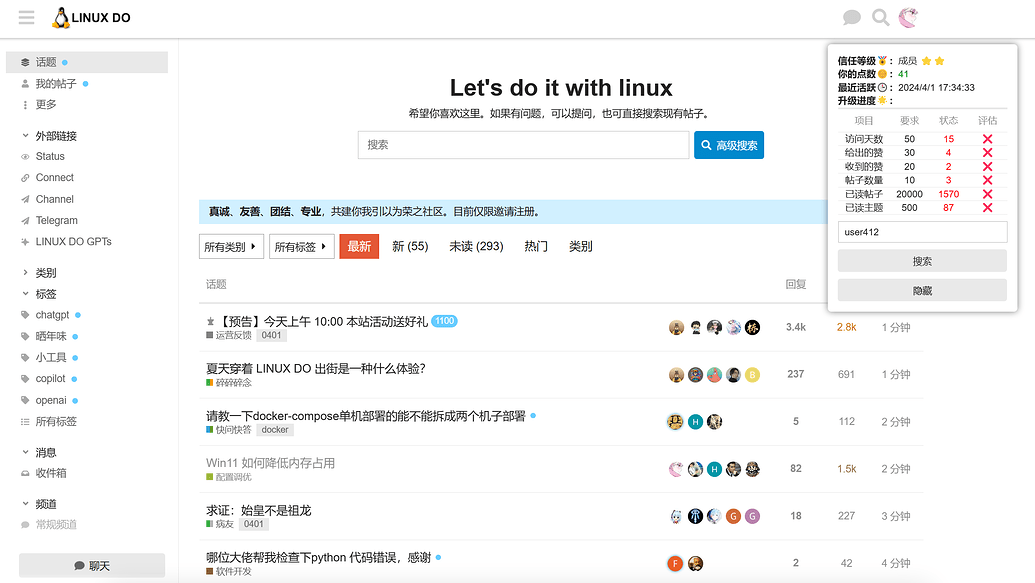
Task: Click the 回复 column header
Action: [796, 285]
